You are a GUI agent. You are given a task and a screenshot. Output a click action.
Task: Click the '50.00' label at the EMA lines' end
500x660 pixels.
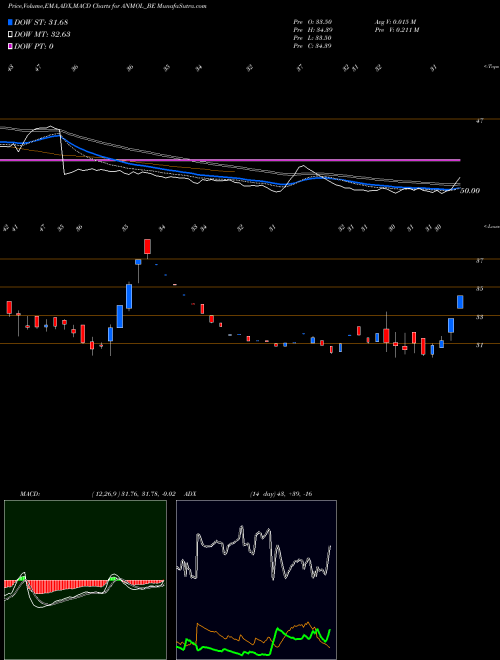click(x=470, y=191)
